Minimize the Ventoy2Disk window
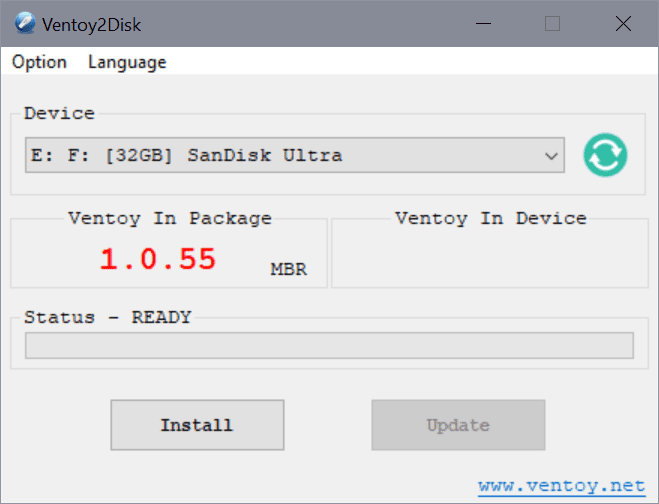 (483, 24)
